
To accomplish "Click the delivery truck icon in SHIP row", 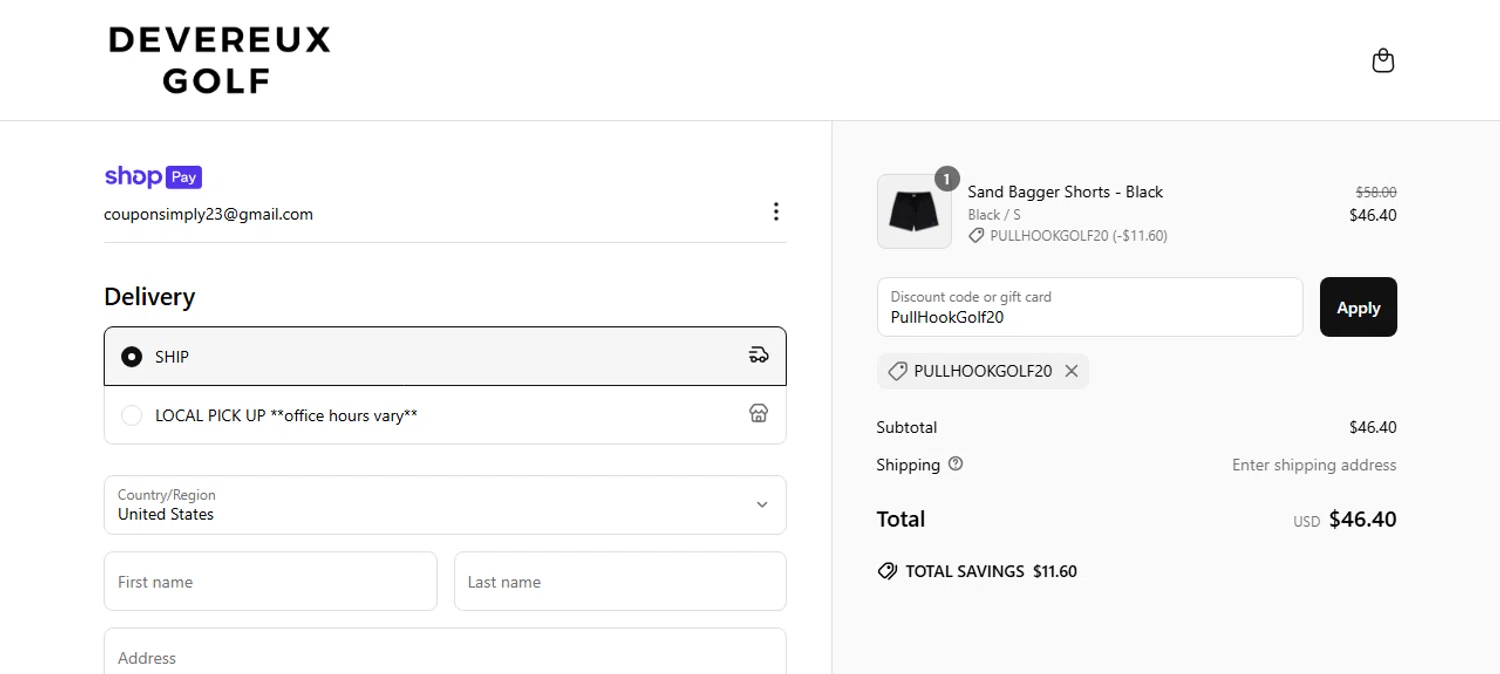I will 759,355.
